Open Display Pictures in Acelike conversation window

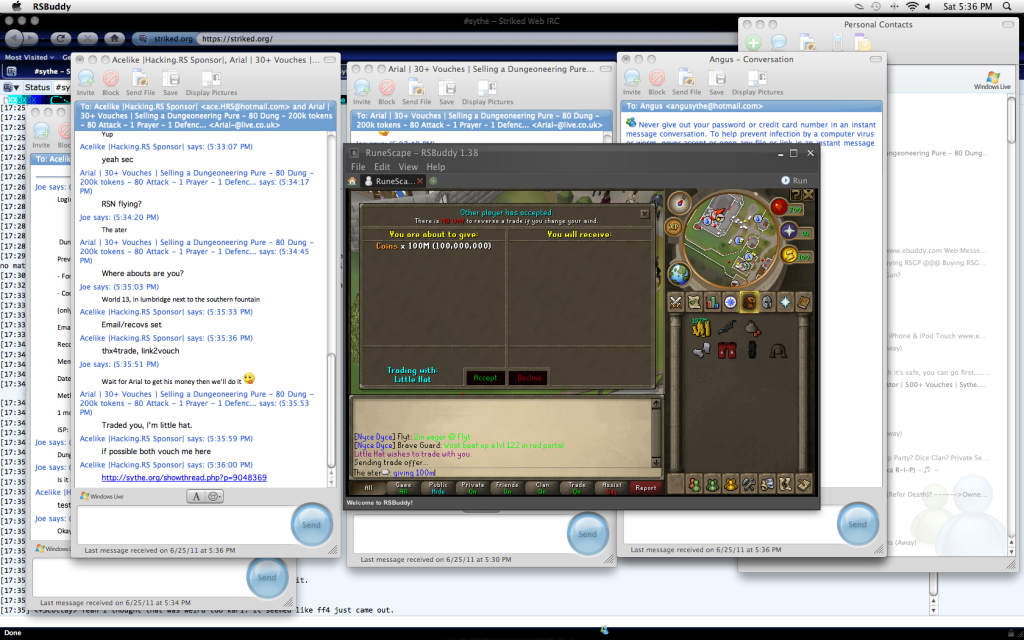212,83
